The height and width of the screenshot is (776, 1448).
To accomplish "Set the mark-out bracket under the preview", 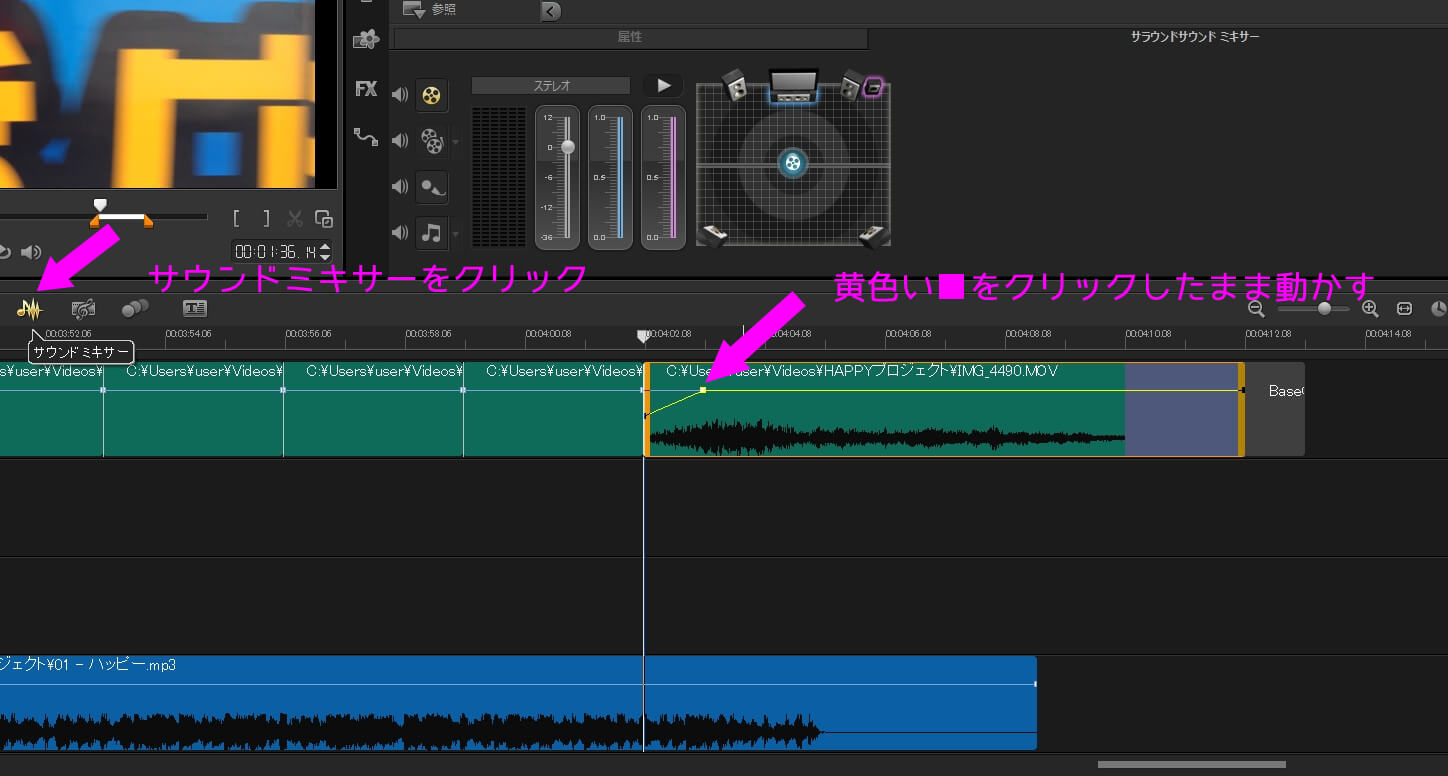I will (266, 218).
